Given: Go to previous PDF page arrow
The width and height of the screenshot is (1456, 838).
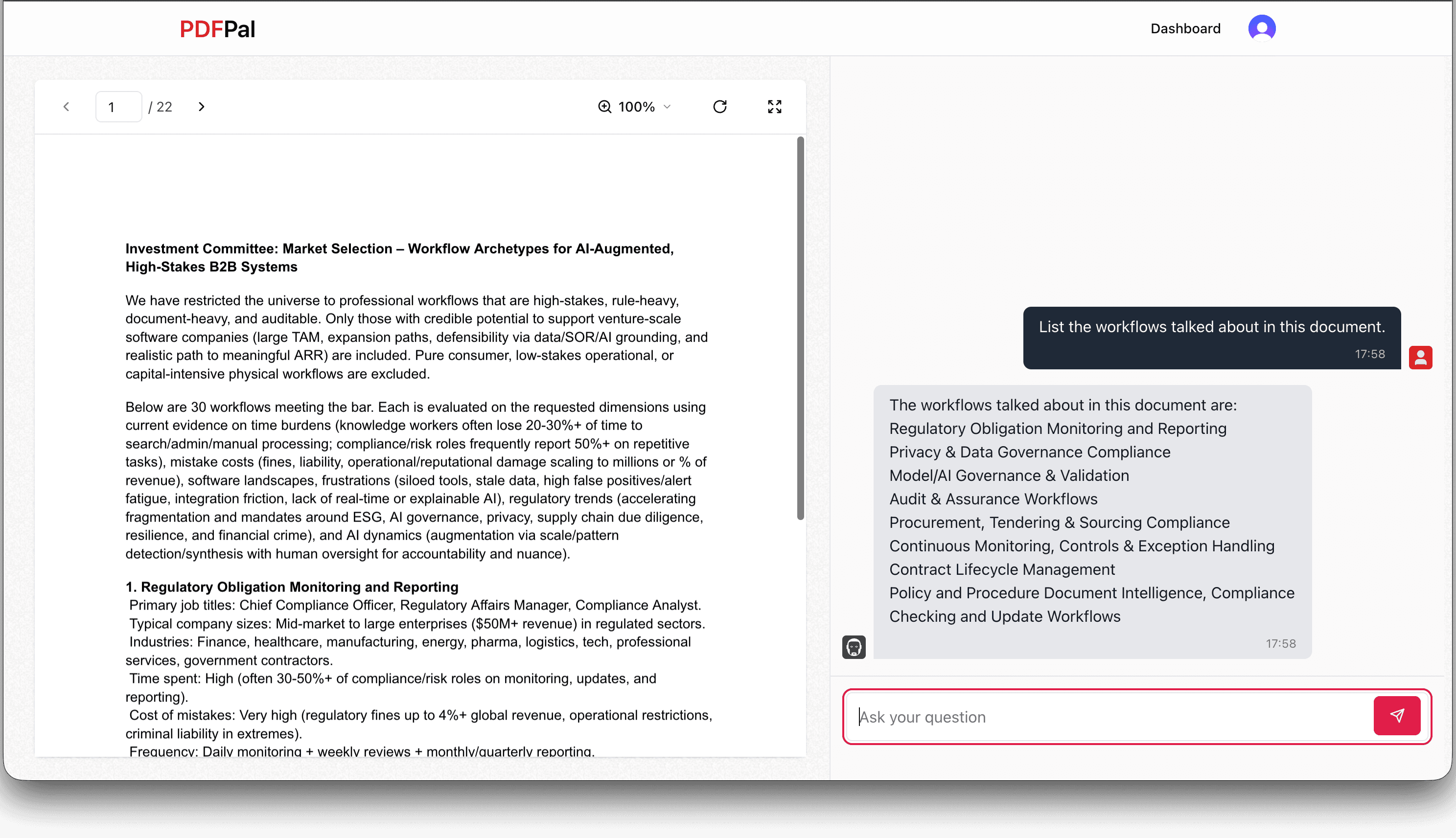Looking at the screenshot, I should (x=66, y=107).
